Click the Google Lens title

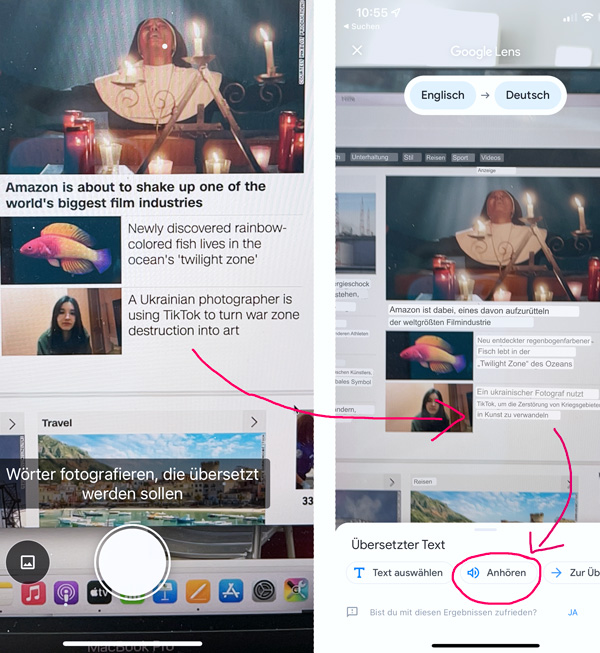click(485, 51)
